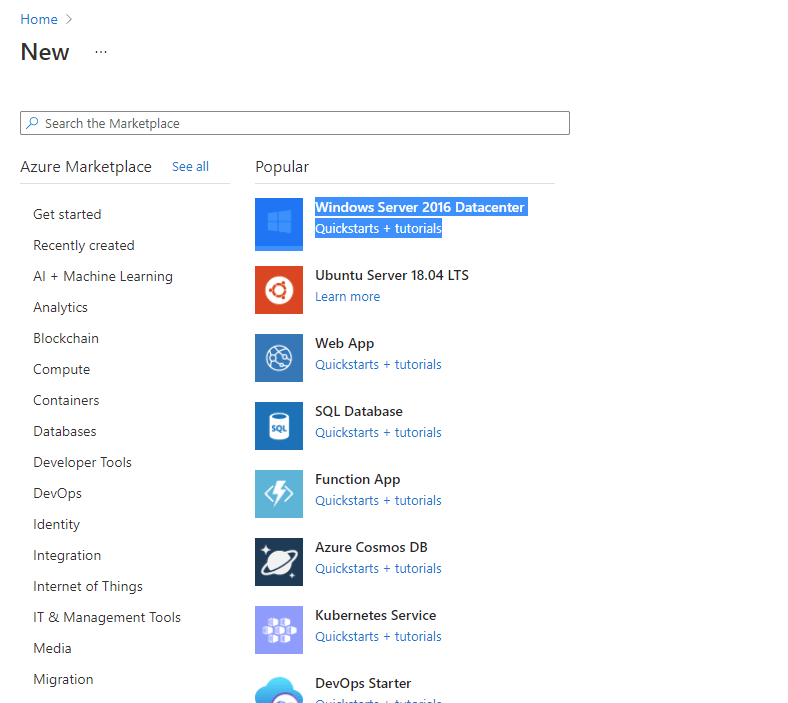Choose the SQL Database icon
This screenshot has height=703, width=788.
(279, 426)
